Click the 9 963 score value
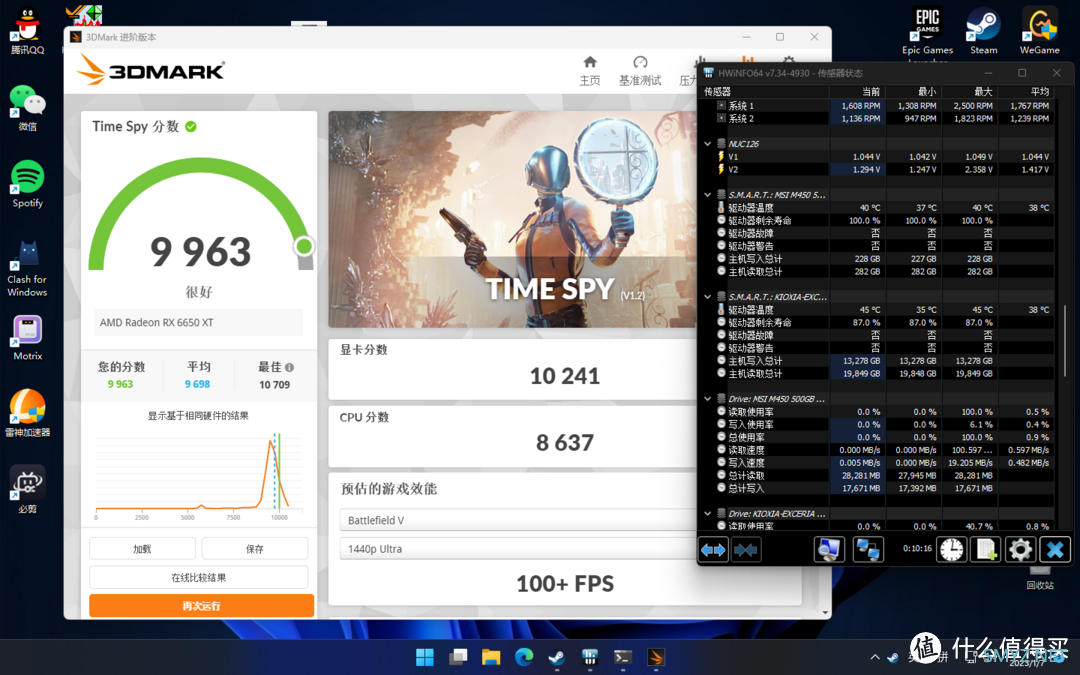The height and width of the screenshot is (675, 1080). [200, 251]
